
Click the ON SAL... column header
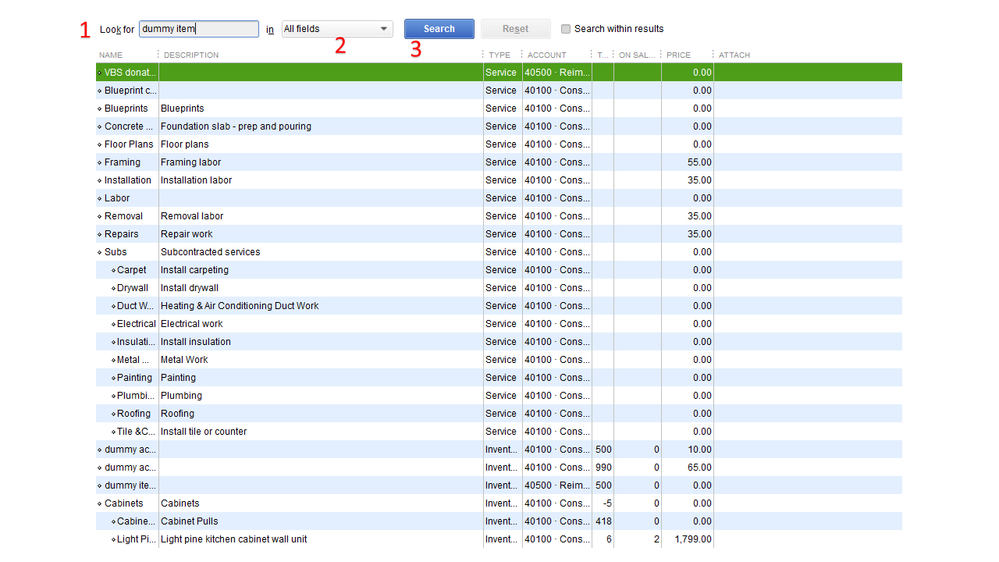636,55
